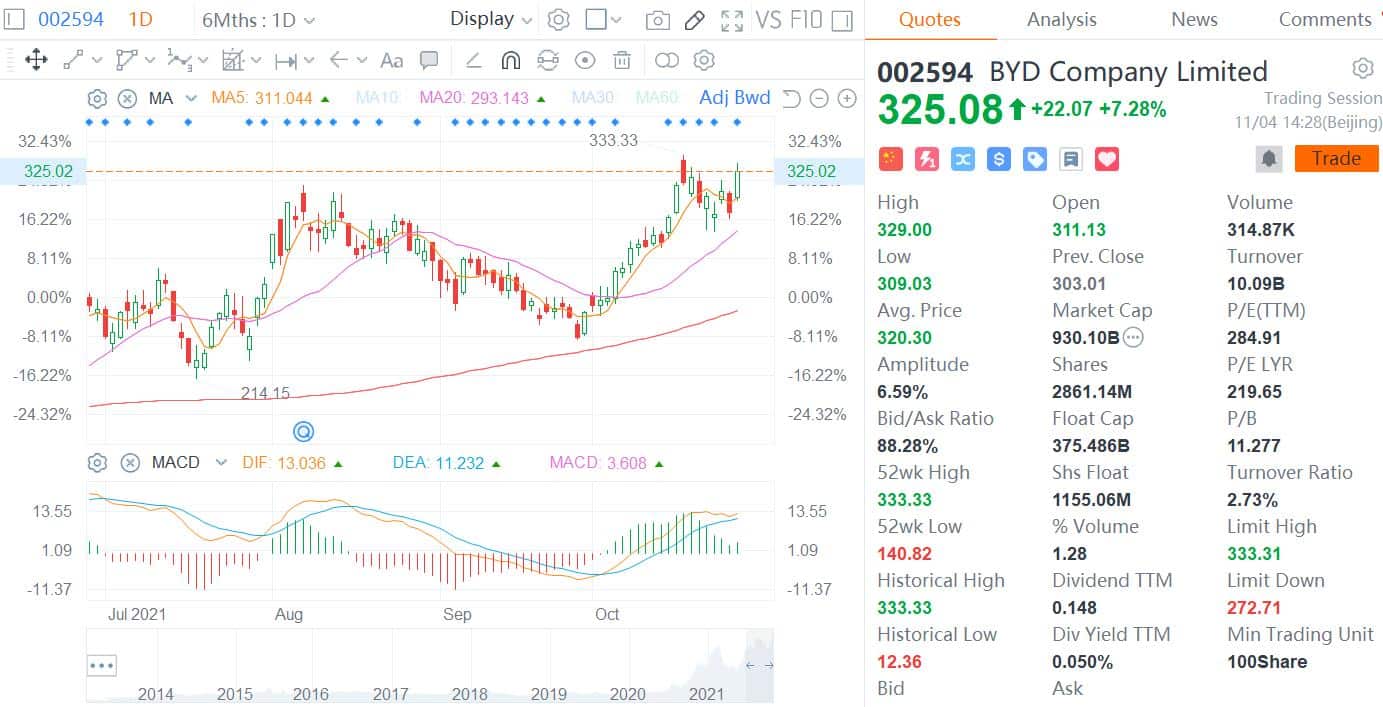Image resolution: width=1383 pixels, height=707 pixels.
Task: Open the drawing pencil tool
Action: tap(695, 18)
